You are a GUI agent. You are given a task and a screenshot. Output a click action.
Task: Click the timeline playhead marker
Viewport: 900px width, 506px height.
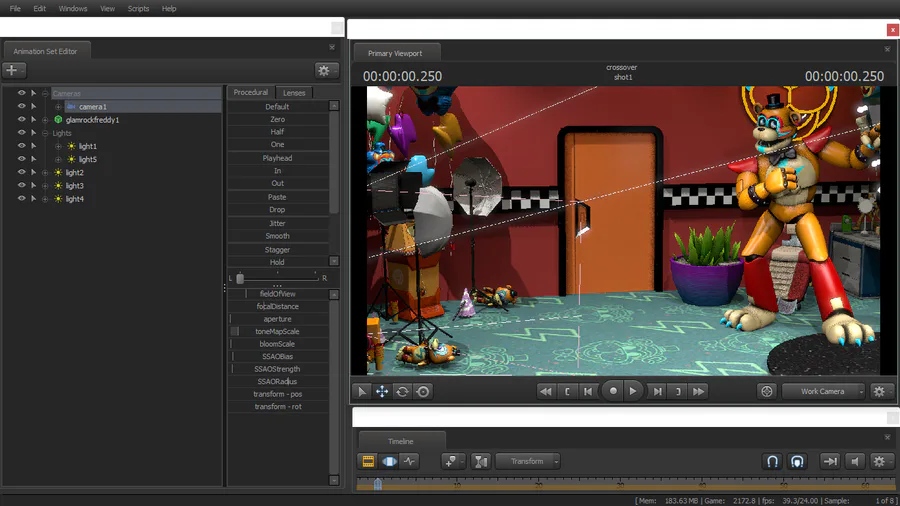378,484
